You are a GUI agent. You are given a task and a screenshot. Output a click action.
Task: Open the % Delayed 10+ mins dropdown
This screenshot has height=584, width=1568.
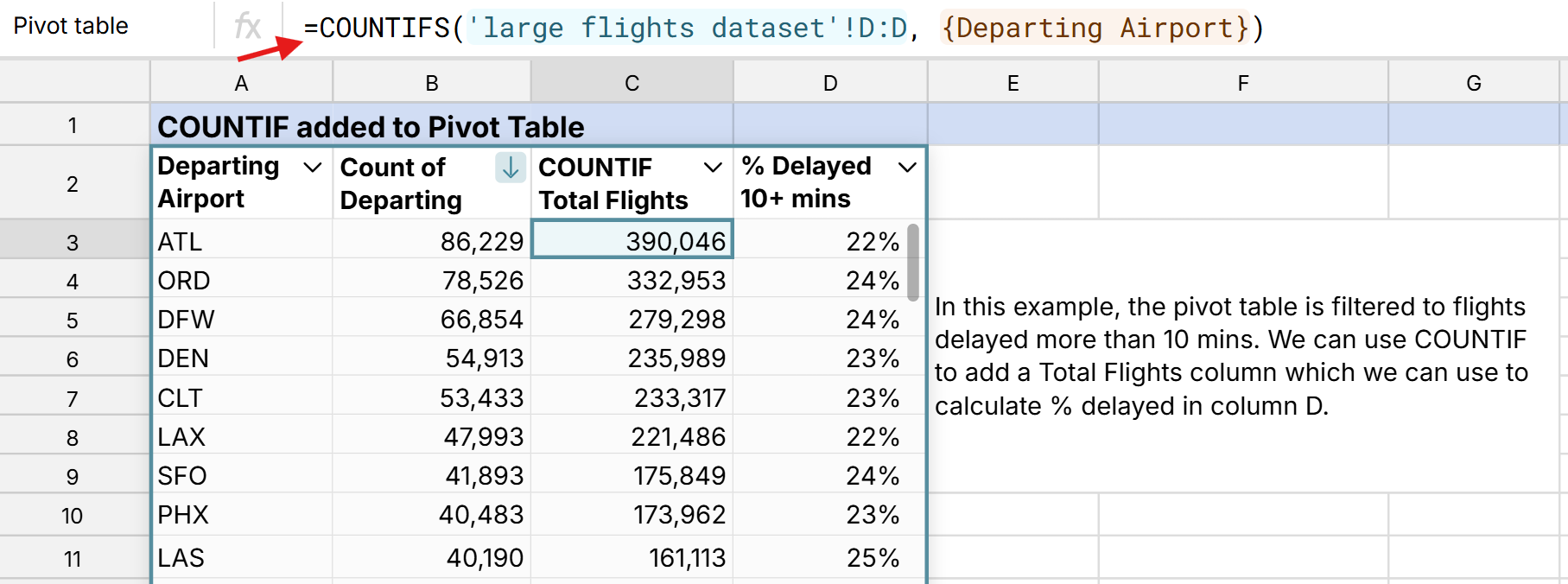pyautogui.click(x=907, y=167)
